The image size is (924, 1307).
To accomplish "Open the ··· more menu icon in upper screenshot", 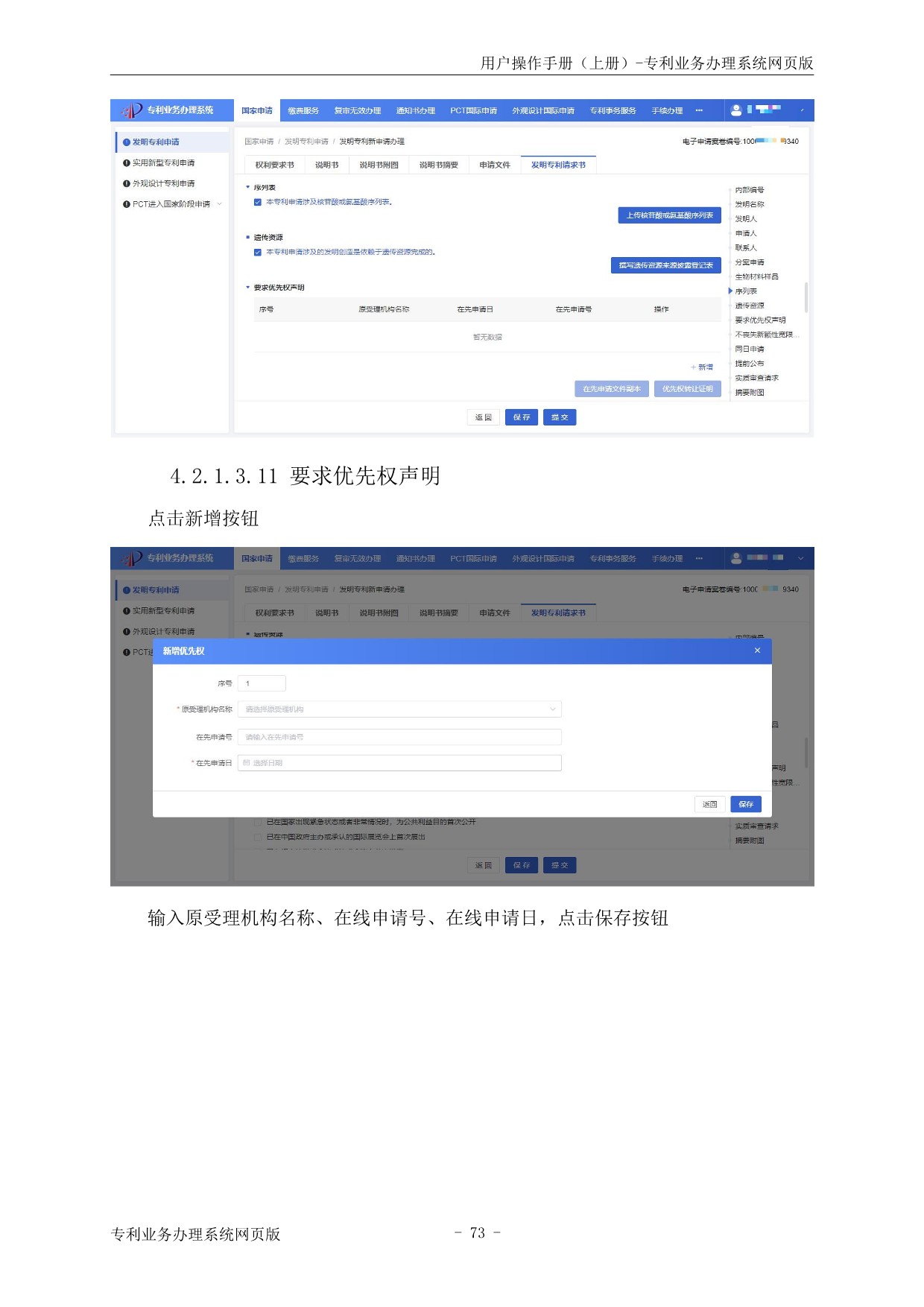I will 699,110.
